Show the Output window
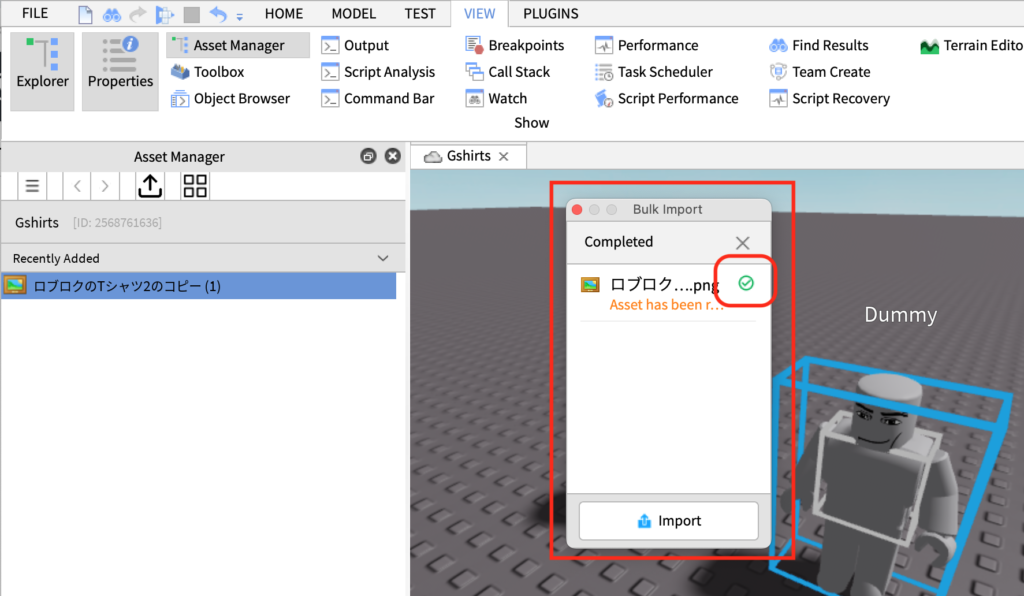This screenshot has height=596, width=1024. pos(355,45)
